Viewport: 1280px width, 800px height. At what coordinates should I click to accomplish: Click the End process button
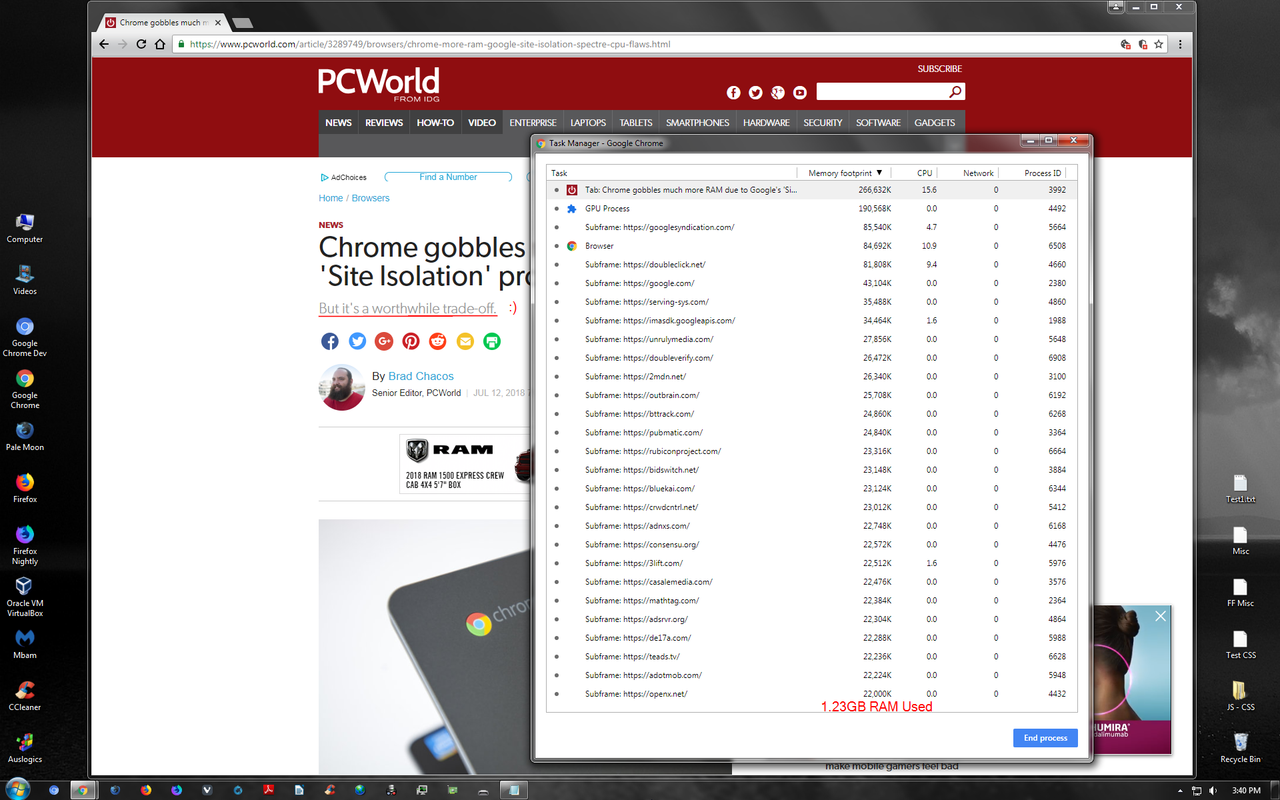coord(1045,738)
